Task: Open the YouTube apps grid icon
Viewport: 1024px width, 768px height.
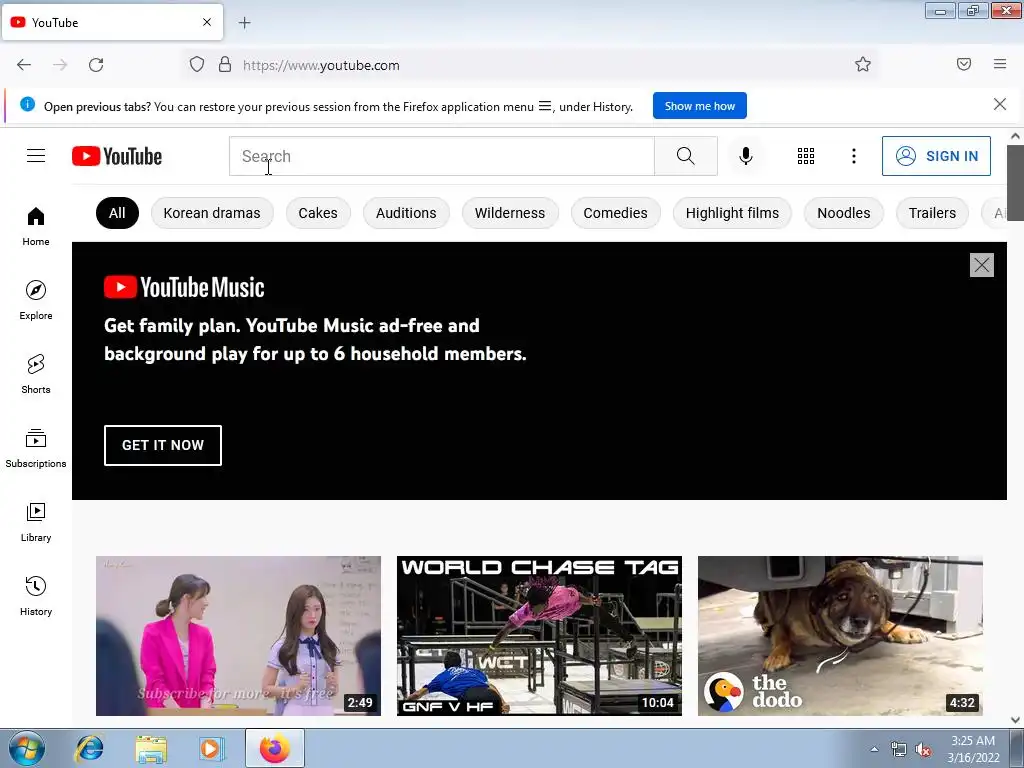Action: (x=805, y=156)
